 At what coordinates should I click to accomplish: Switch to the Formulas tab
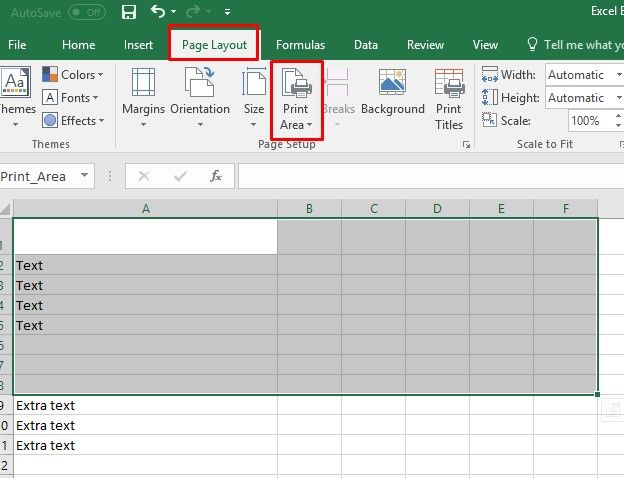[x=300, y=45]
